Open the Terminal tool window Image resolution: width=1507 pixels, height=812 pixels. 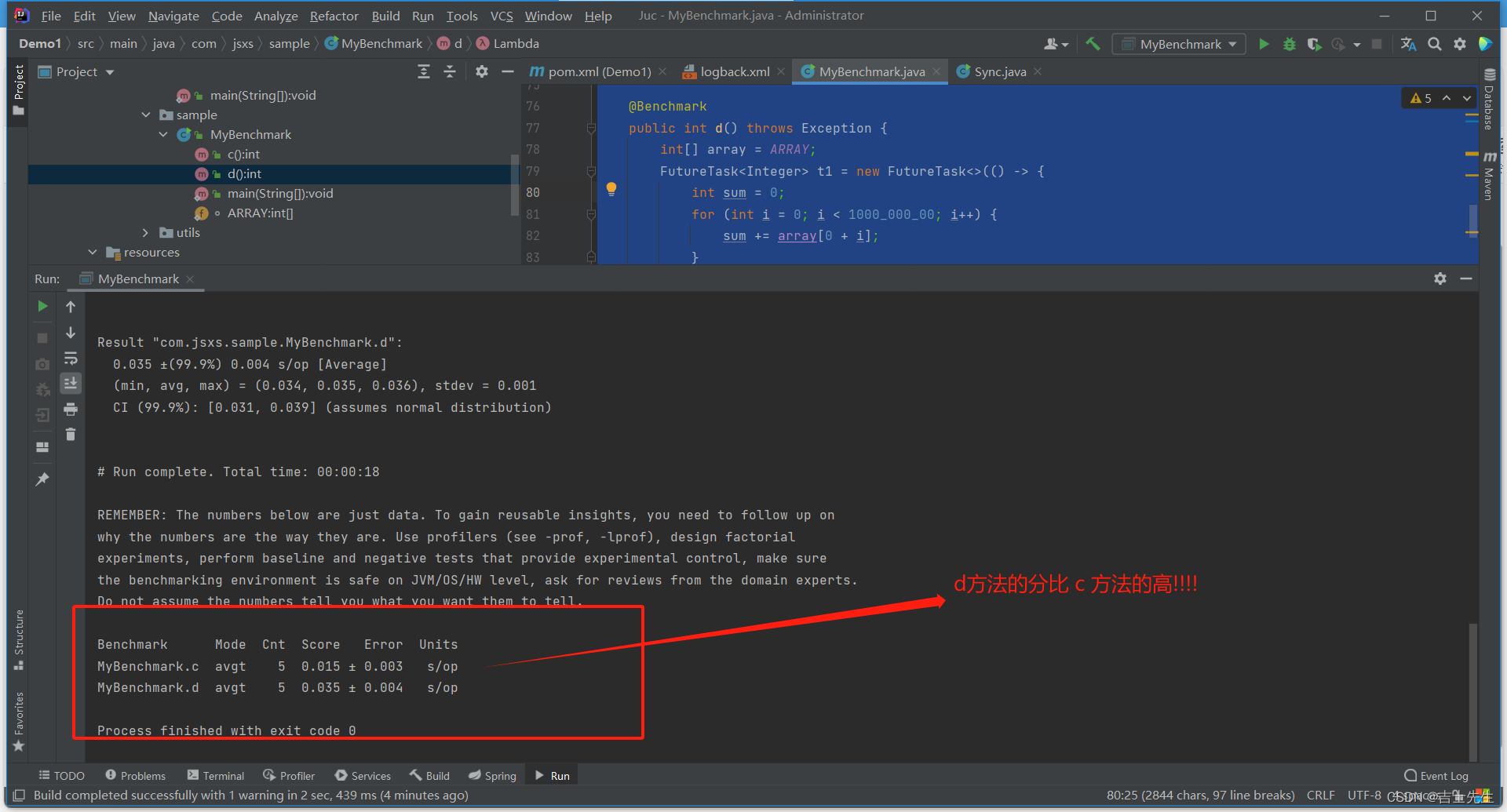pyautogui.click(x=216, y=775)
